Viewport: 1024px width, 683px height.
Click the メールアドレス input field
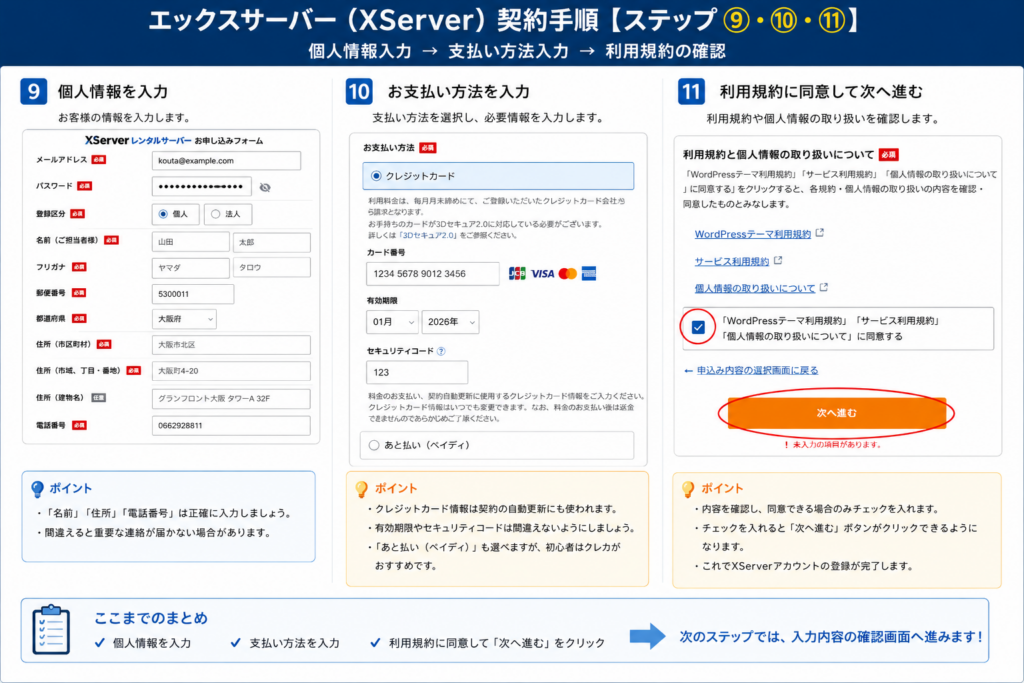click(226, 161)
